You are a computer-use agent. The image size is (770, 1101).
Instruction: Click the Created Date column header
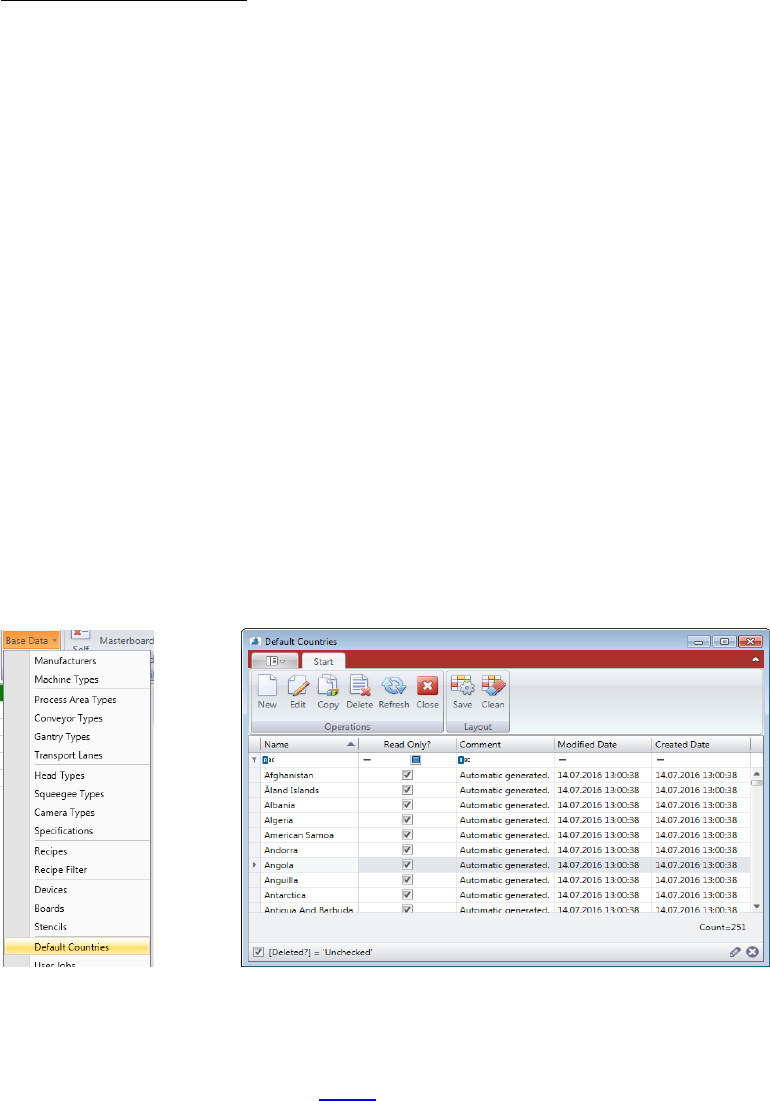click(701, 744)
